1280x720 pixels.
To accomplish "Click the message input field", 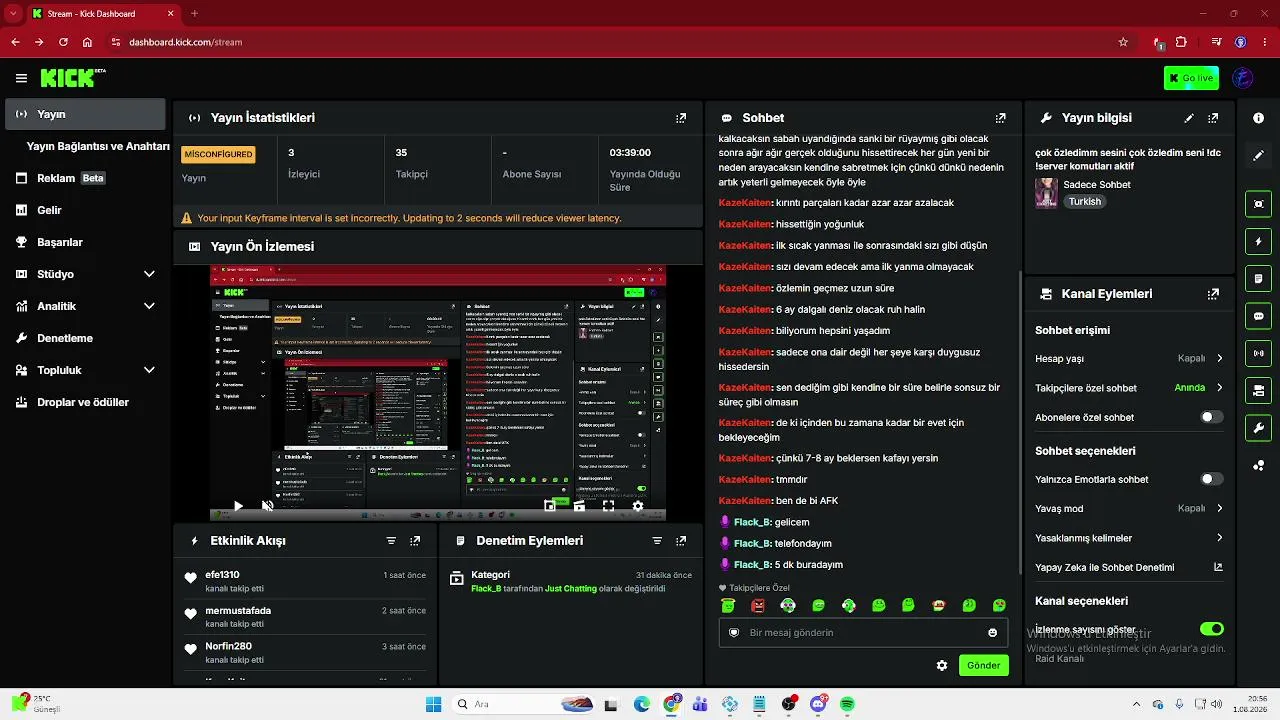I will (861, 633).
